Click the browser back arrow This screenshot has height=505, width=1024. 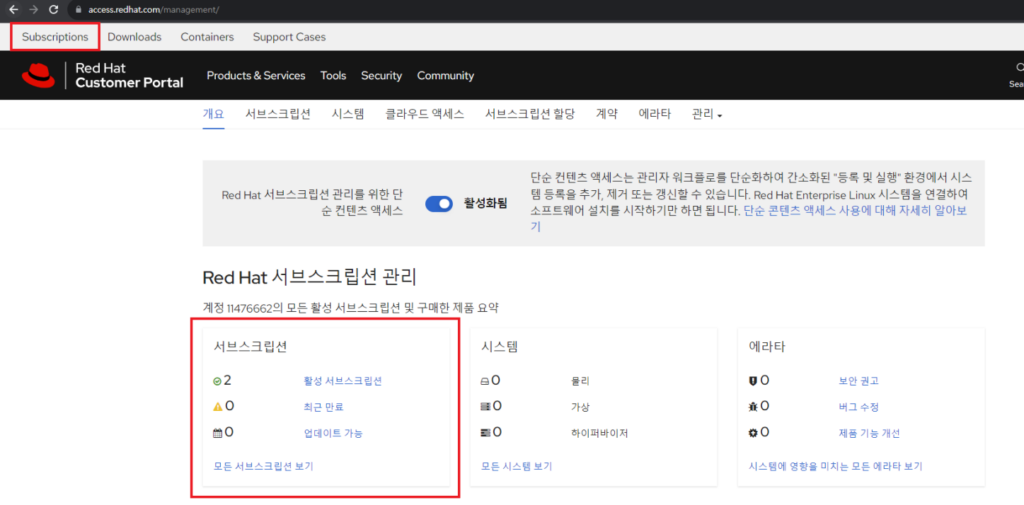point(13,10)
